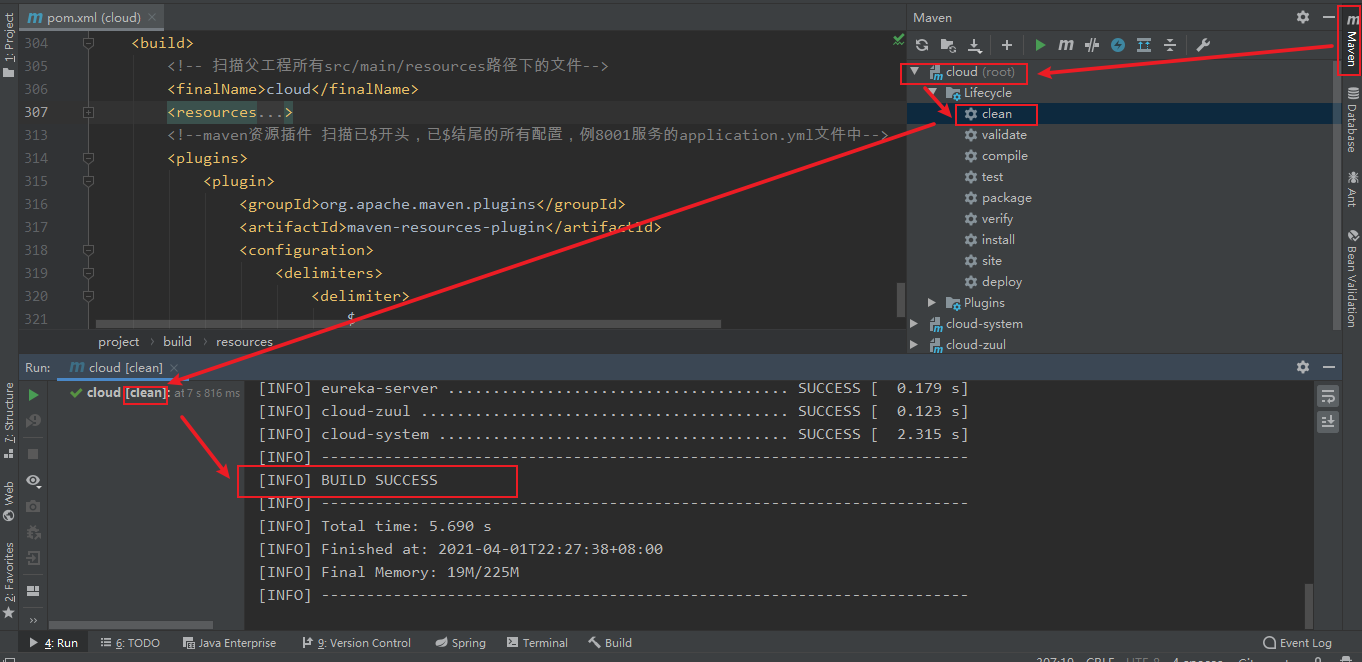Click restore layout icon in Run panel
Image resolution: width=1362 pixels, height=662 pixels.
[x=33, y=591]
